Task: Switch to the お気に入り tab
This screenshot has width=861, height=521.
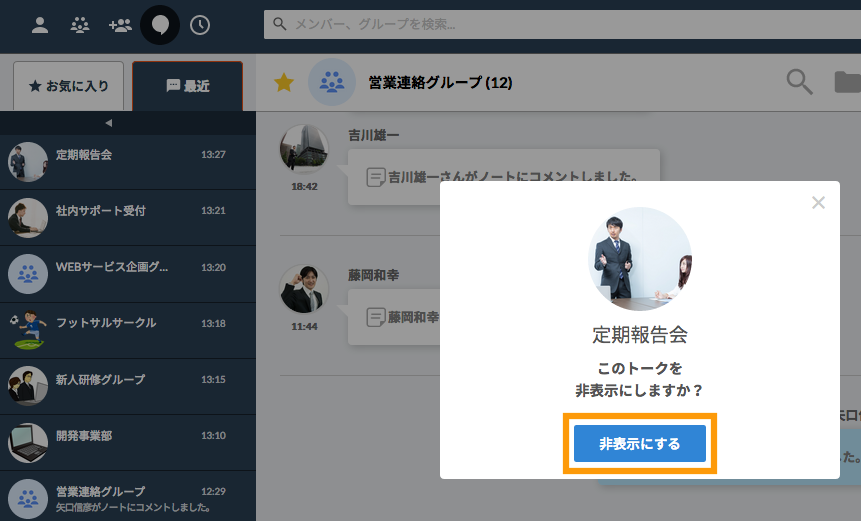Action: [68, 86]
